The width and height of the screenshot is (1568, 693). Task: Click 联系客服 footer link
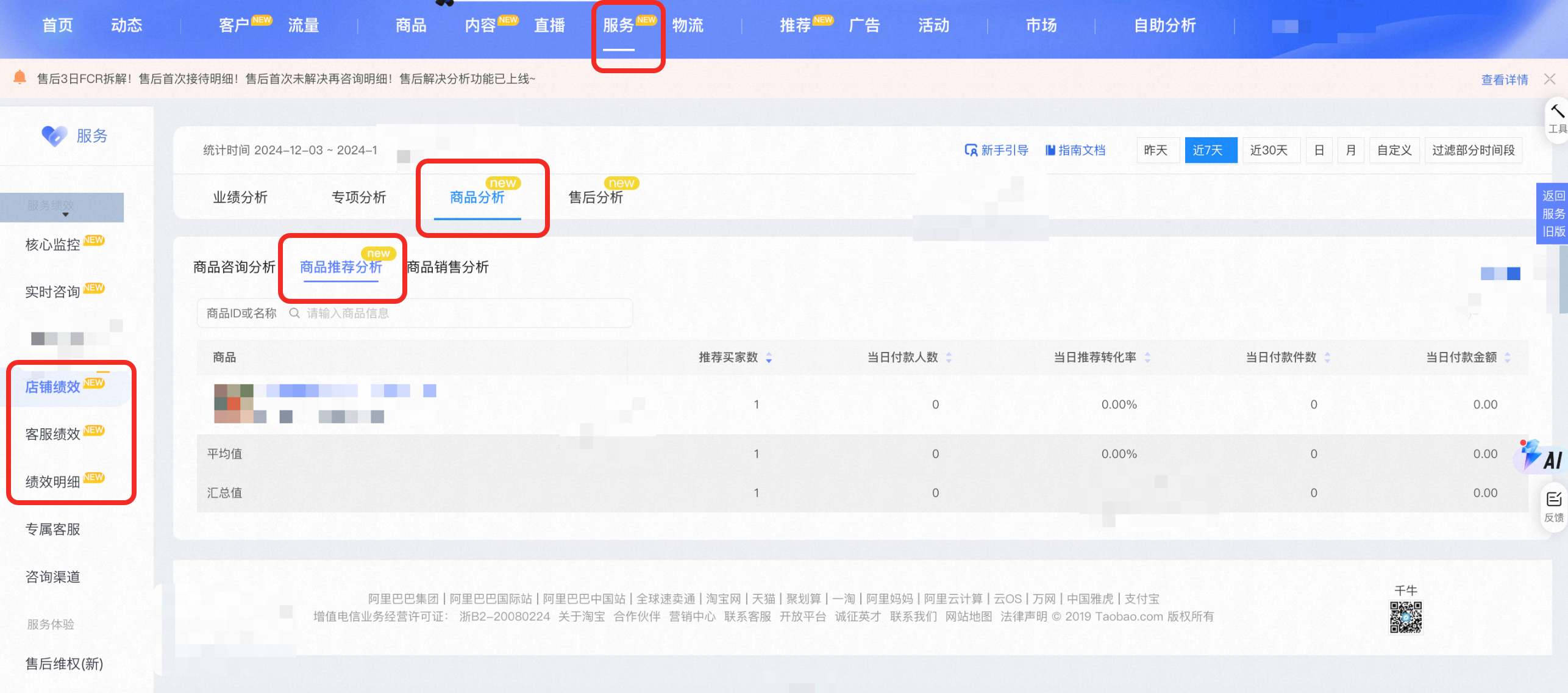tap(747, 617)
